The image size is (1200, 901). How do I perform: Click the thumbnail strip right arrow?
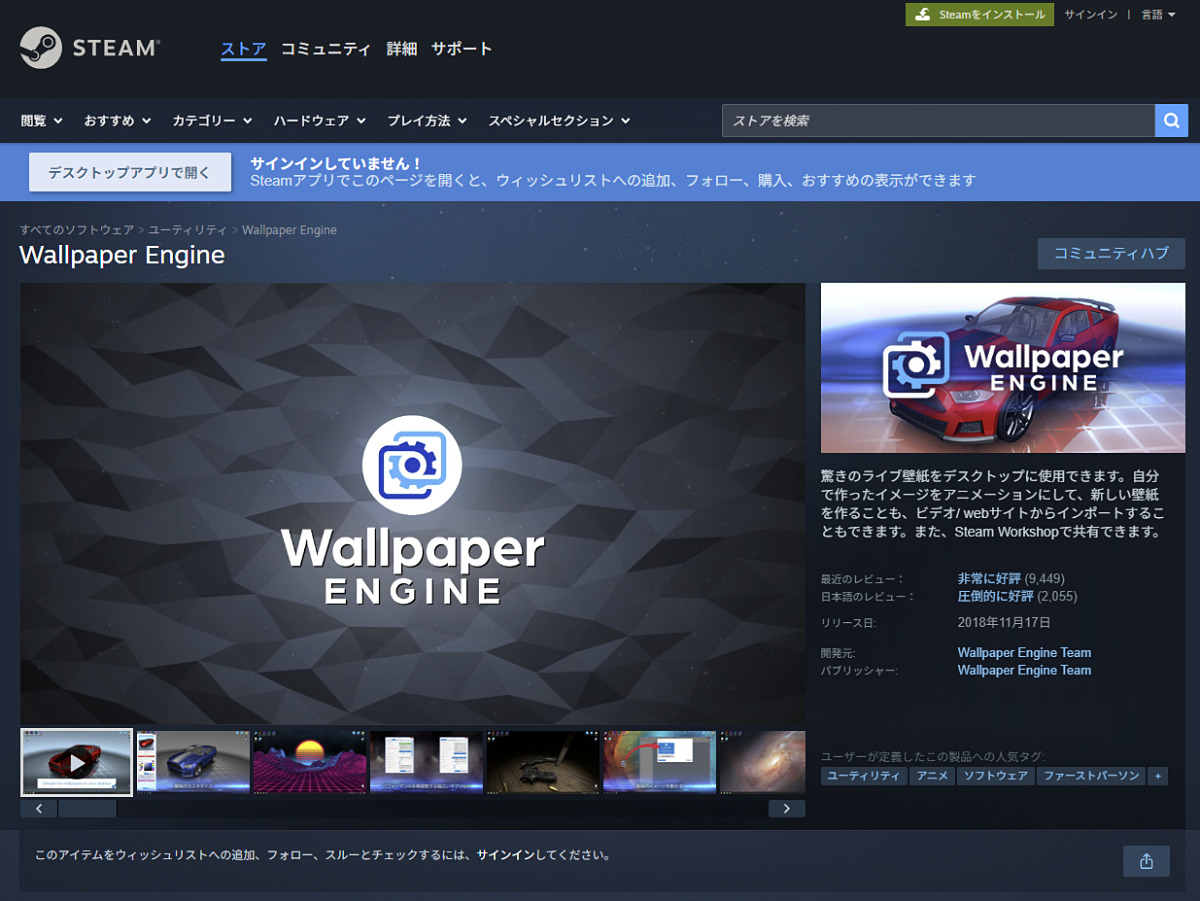(787, 808)
